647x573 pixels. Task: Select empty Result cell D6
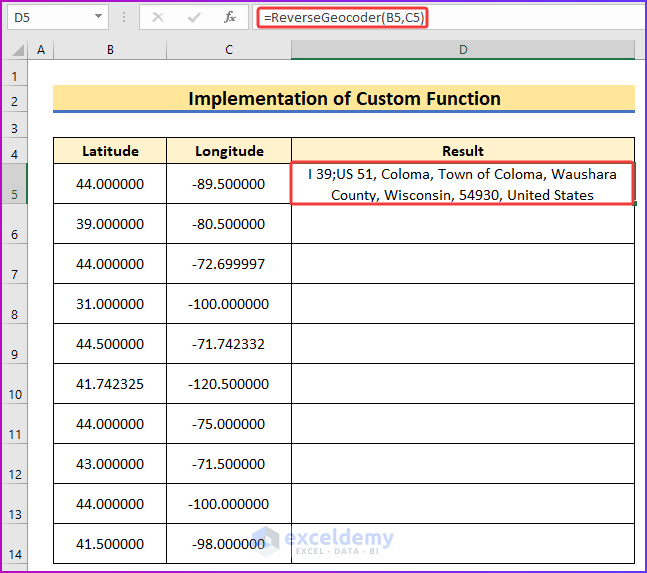tap(463, 224)
